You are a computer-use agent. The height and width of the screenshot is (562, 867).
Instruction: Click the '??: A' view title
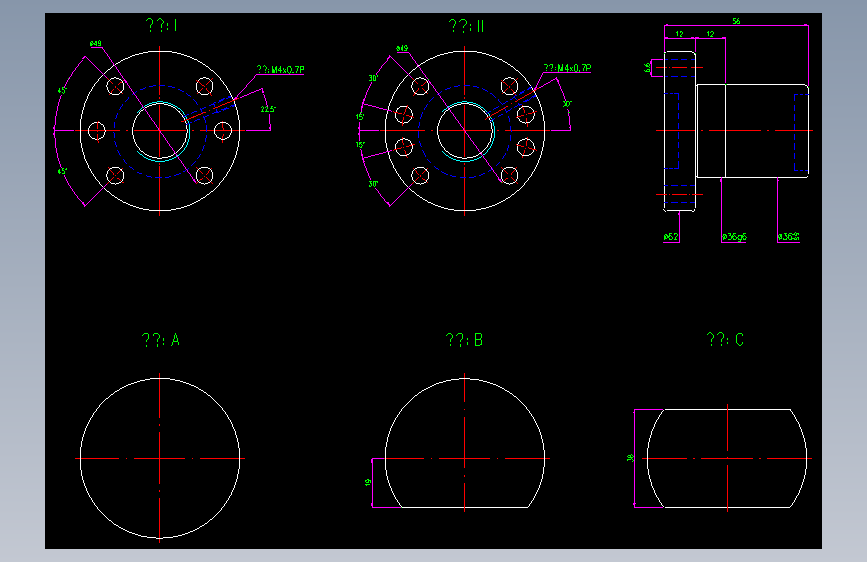161,340
